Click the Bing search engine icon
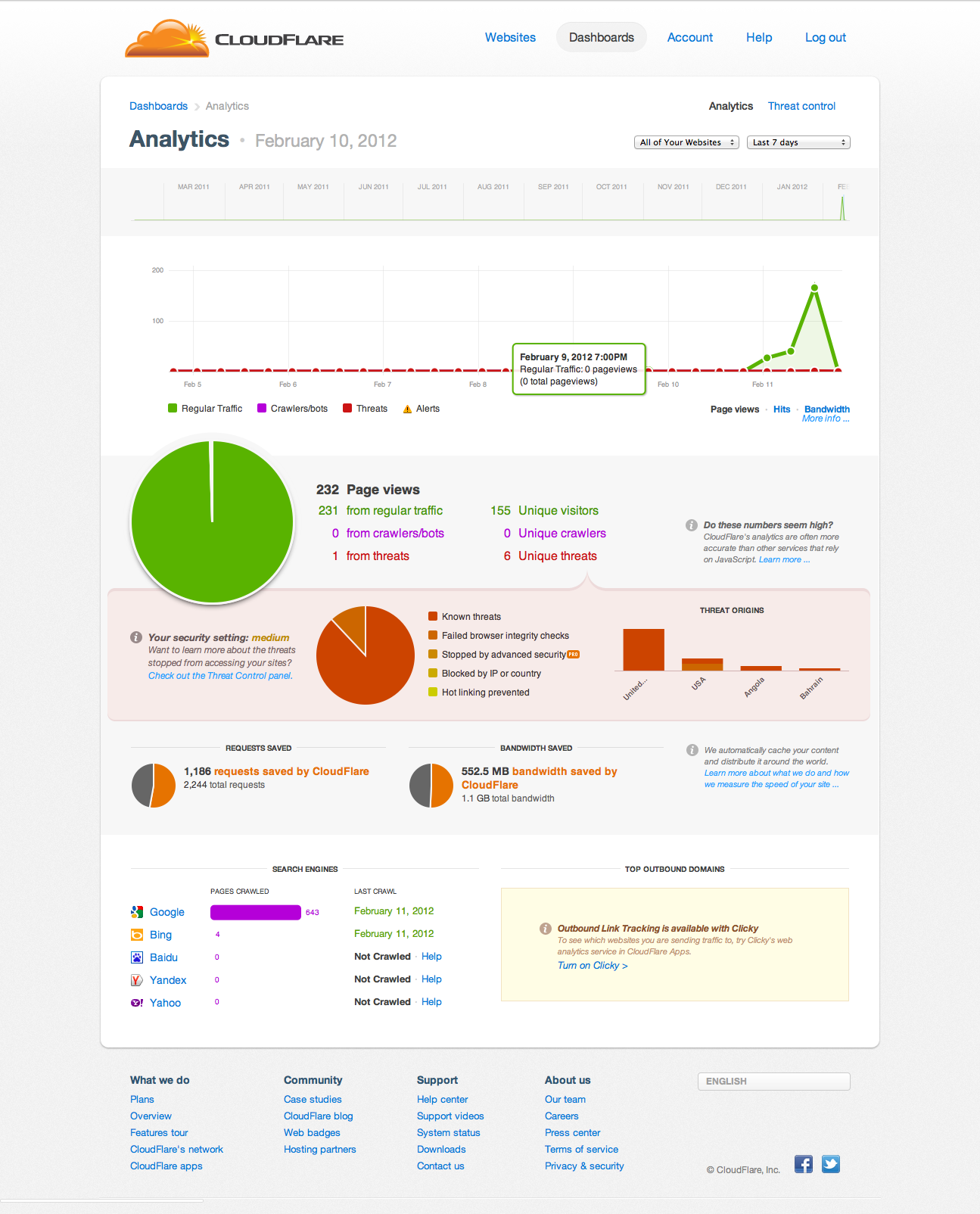This screenshot has width=980, height=1214. [137, 935]
